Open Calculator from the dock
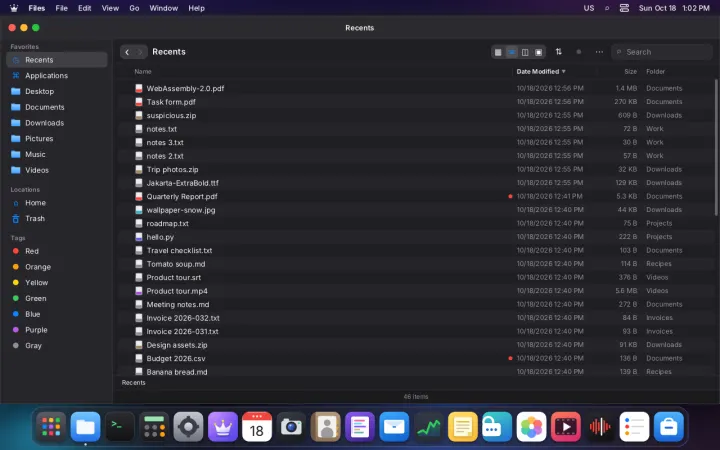 click(x=154, y=427)
